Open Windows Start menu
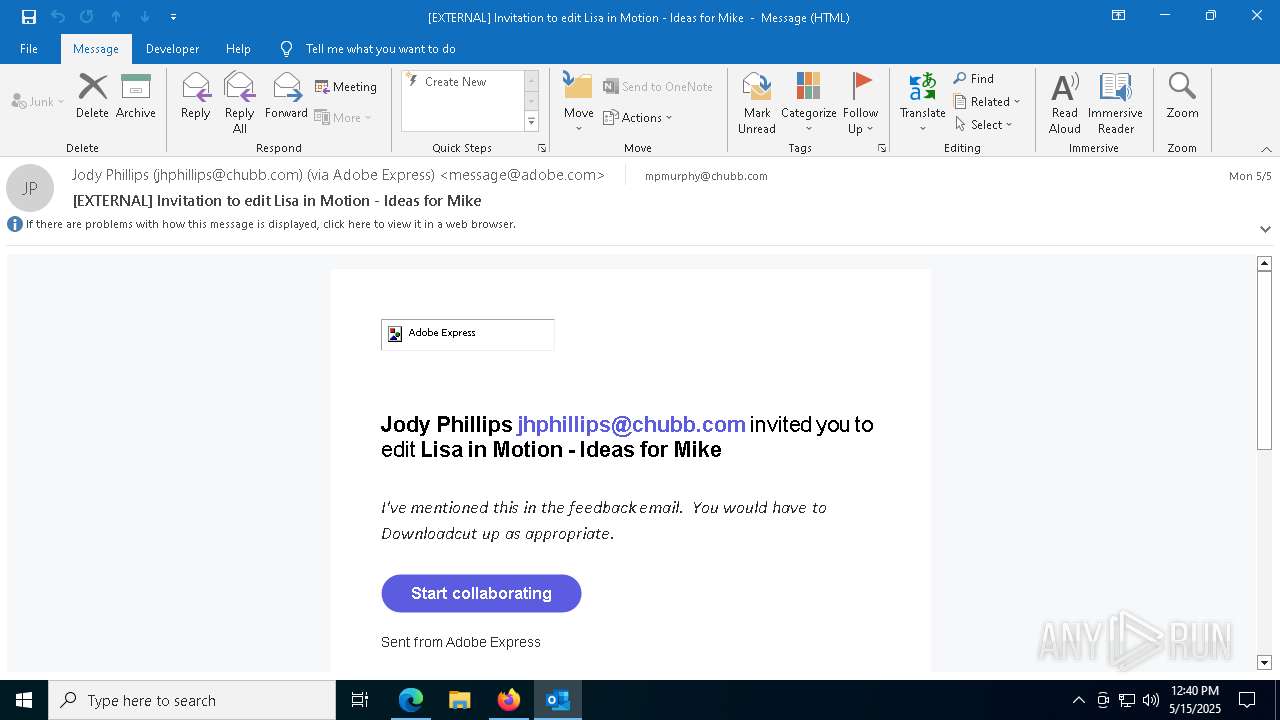This screenshot has width=1280, height=720. tap(24, 700)
